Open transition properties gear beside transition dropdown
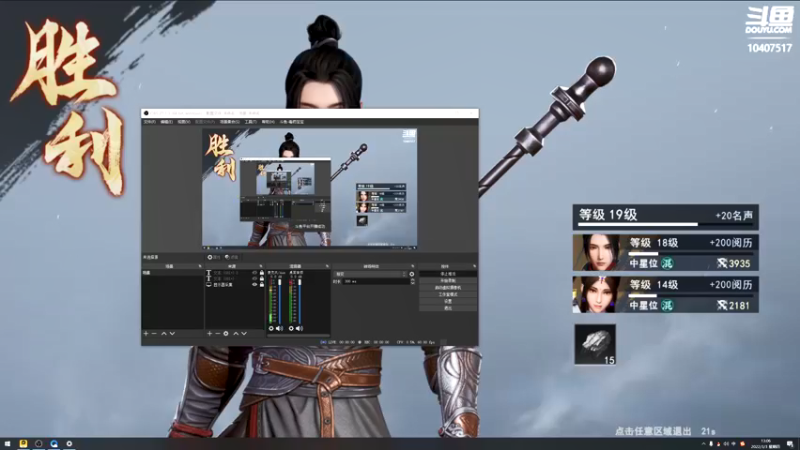800x450 pixels. coord(412,274)
